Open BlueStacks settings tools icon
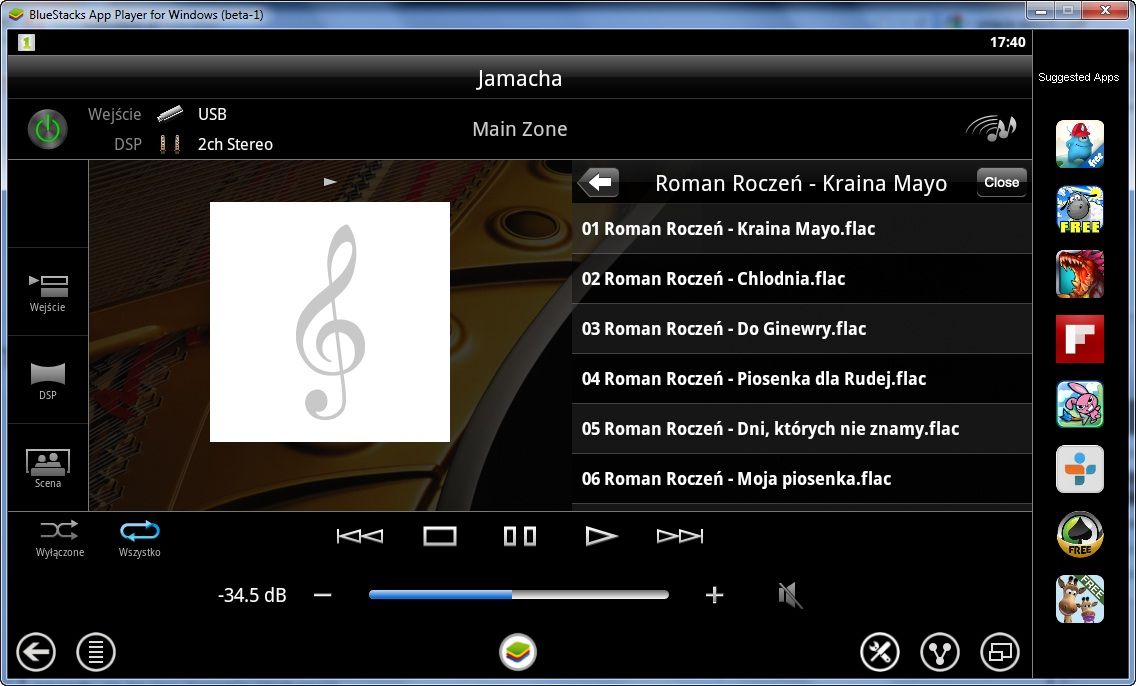 (x=880, y=652)
